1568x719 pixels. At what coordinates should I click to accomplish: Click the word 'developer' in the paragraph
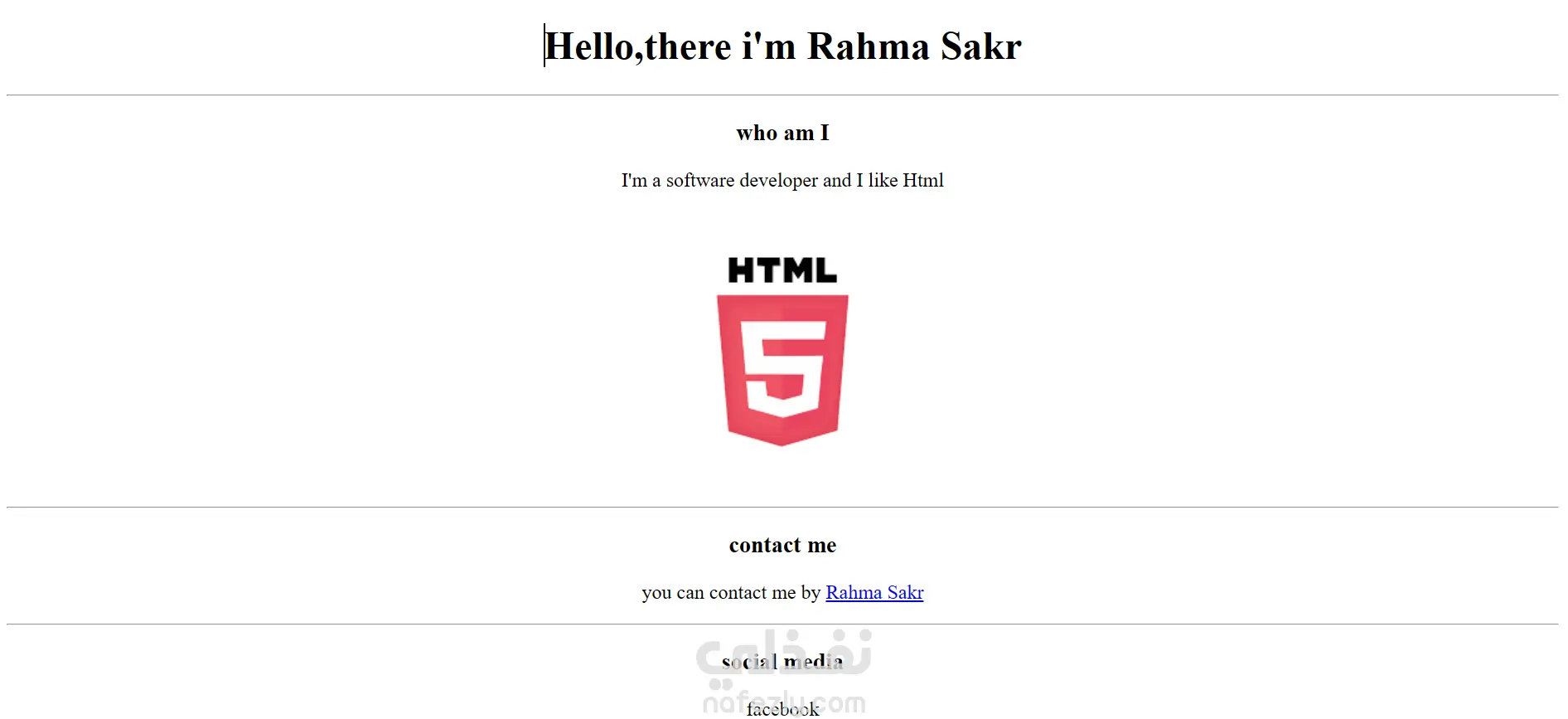778,180
